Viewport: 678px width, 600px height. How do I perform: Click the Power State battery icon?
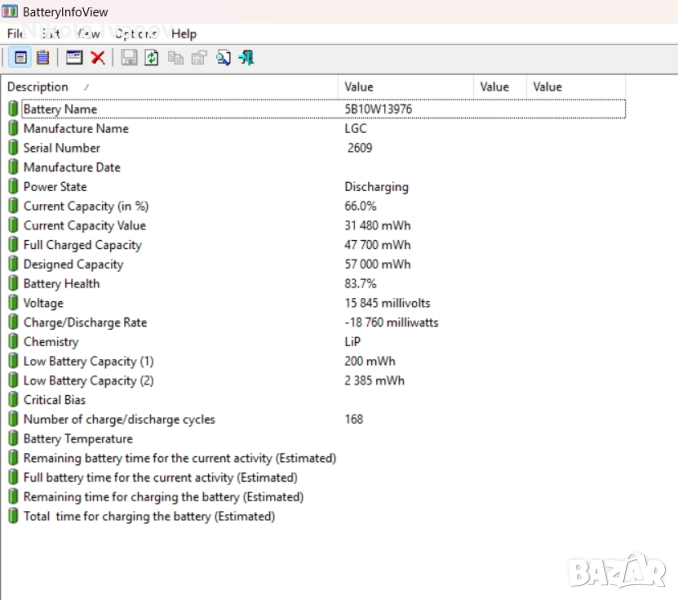click(x=13, y=187)
